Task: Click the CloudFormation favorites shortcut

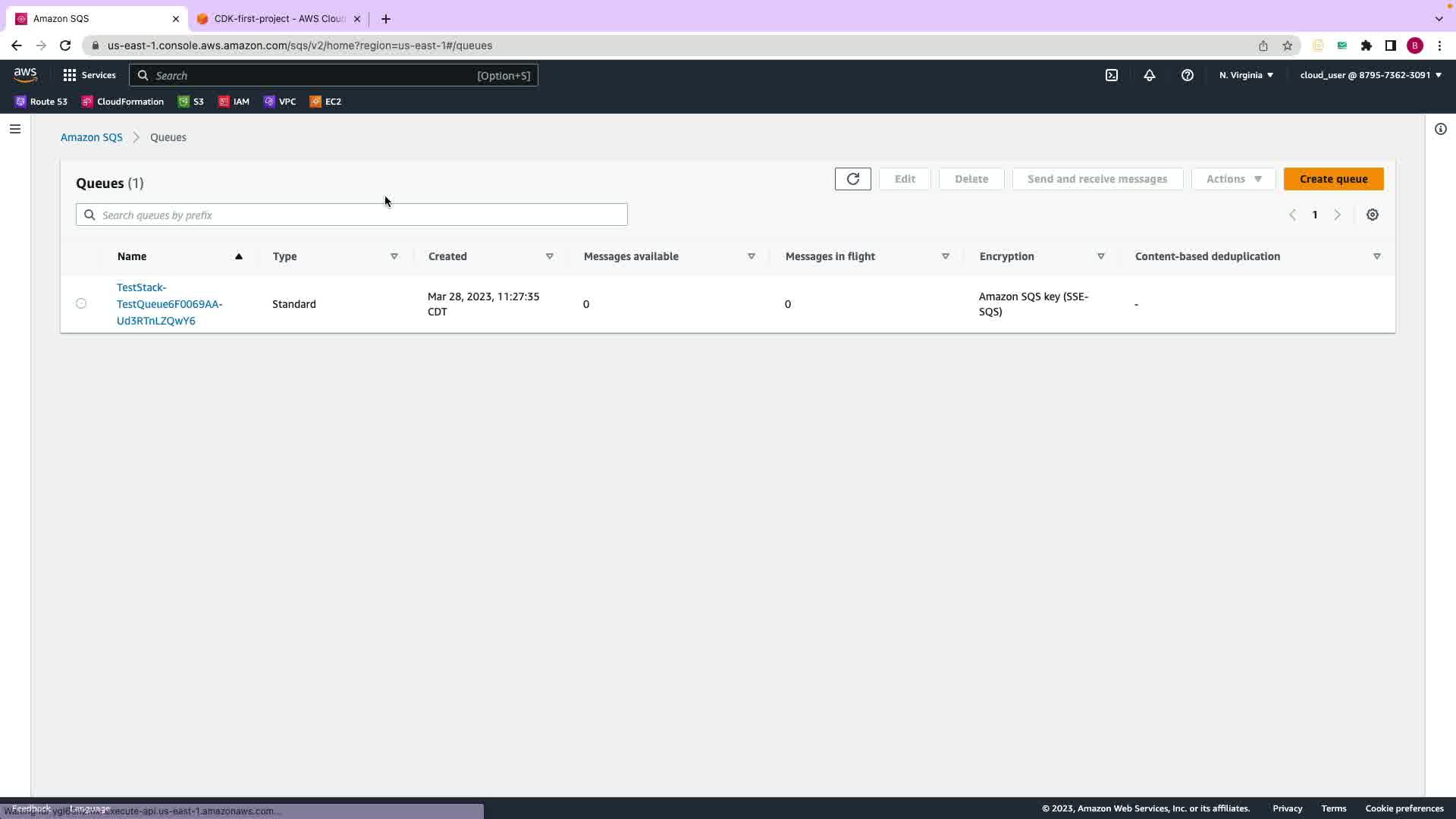Action: [123, 102]
